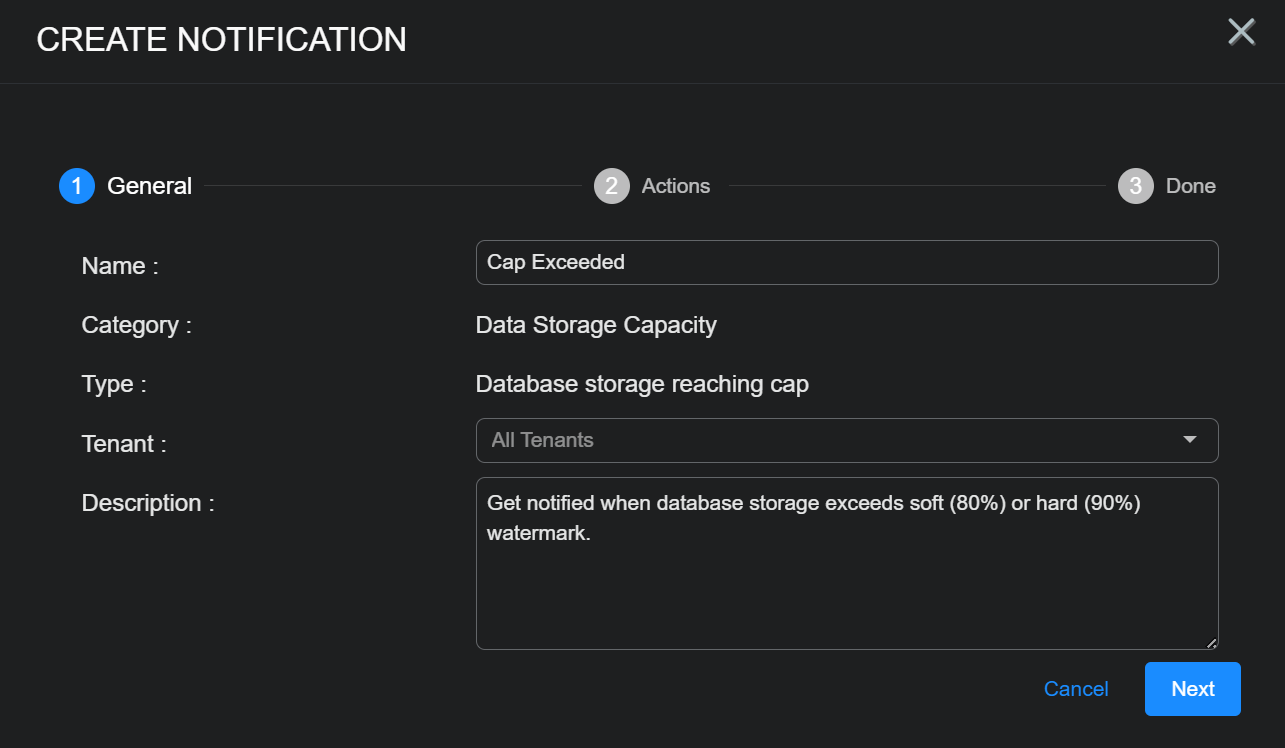The image size is (1285, 748).
Task: Cancel the notification creation
Action: pyautogui.click(x=1076, y=689)
